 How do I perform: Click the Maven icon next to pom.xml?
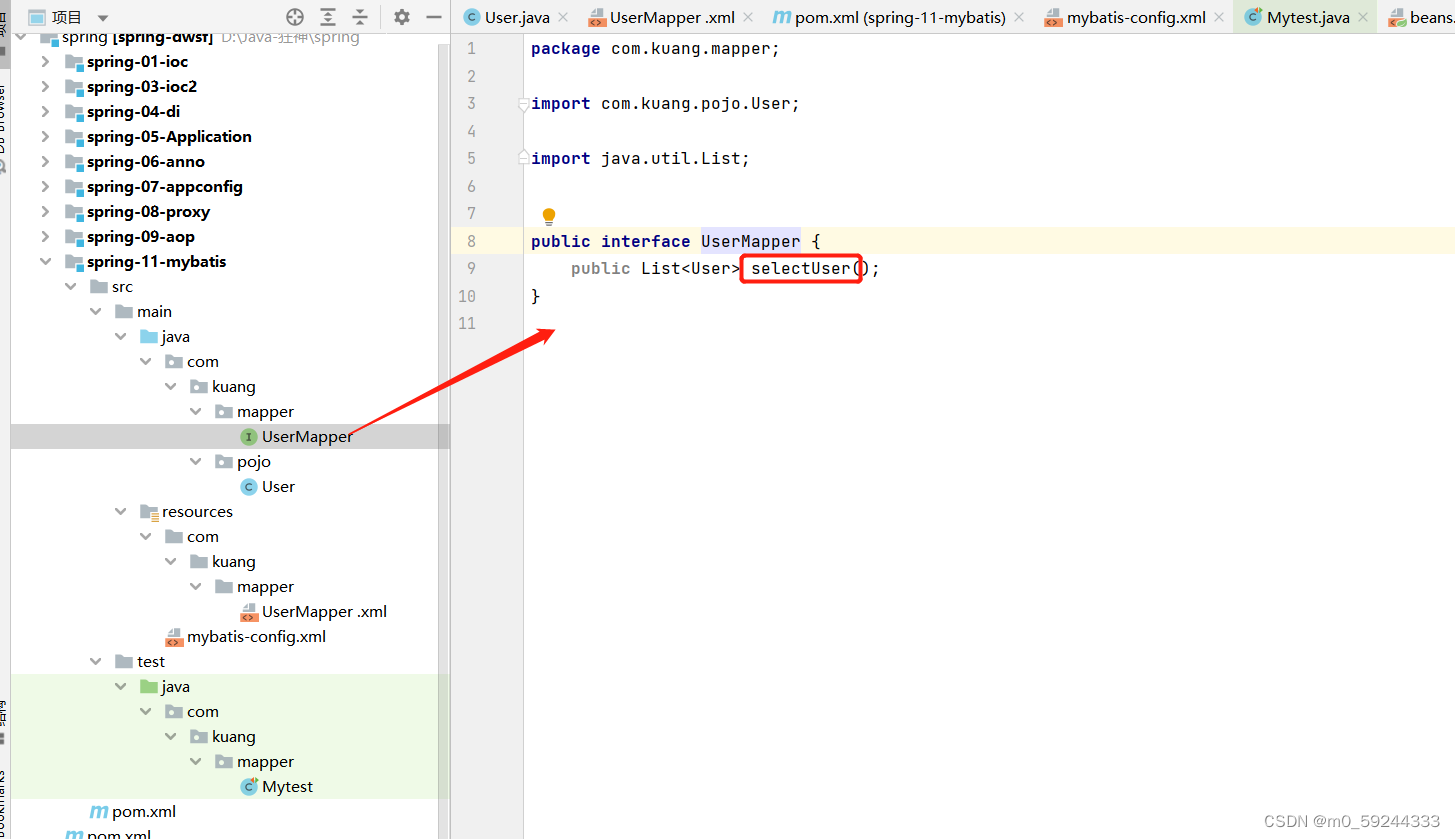(x=99, y=811)
